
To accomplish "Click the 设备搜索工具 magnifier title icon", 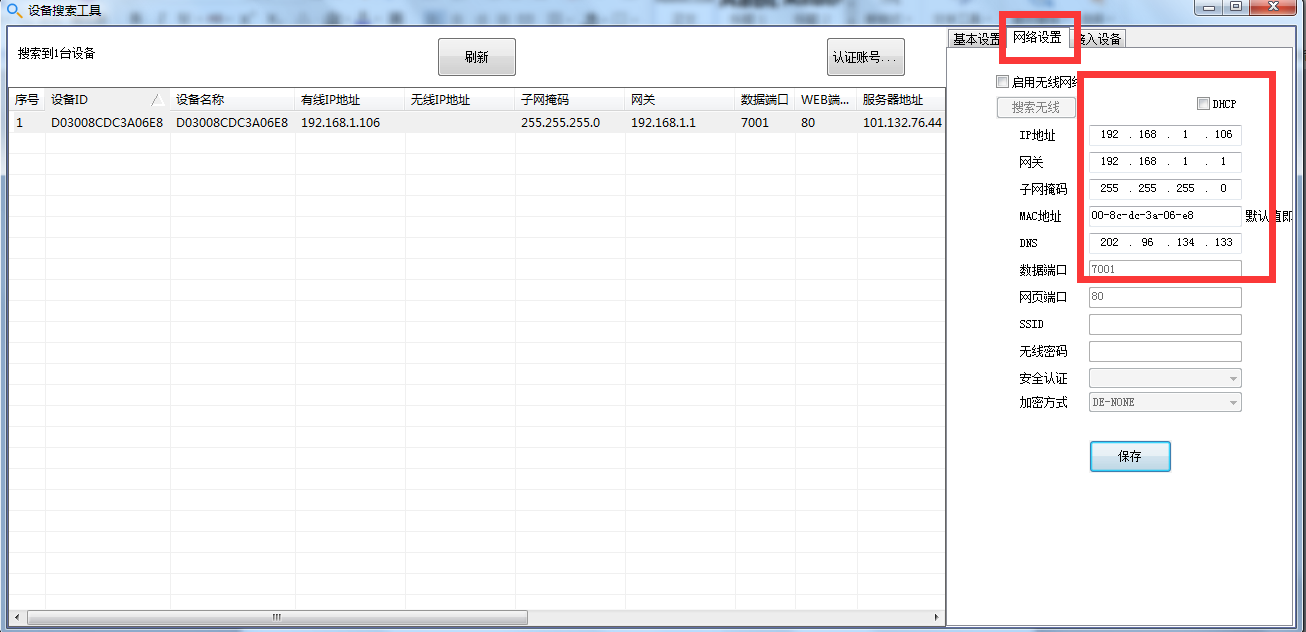I will tap(14, 12).
